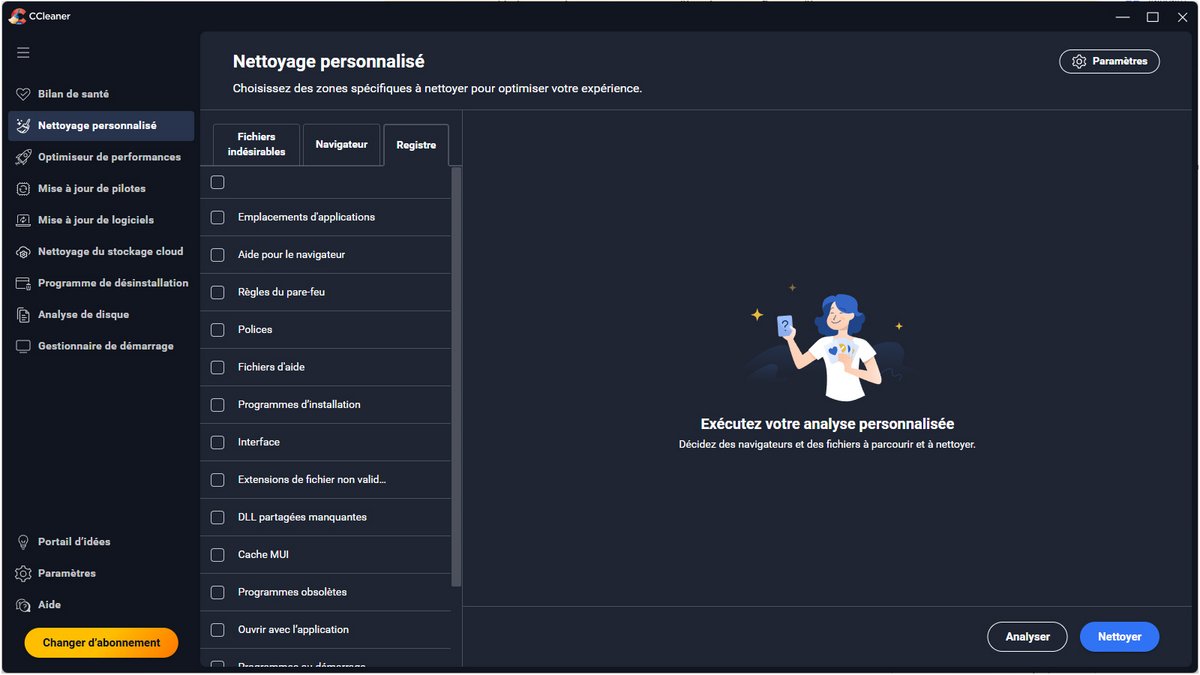Enable the Emplacements d'applications checkbox
This screenshot has width=1200, height=675.
(217, 217)
